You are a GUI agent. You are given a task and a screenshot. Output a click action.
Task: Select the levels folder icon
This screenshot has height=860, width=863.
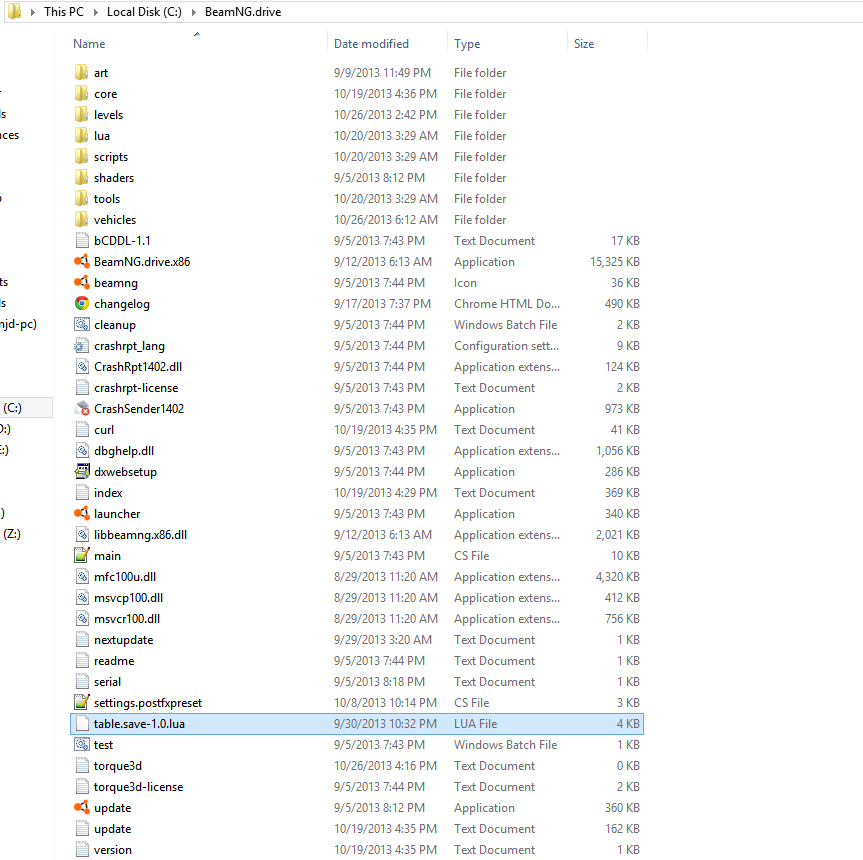[x=81, y=114]
